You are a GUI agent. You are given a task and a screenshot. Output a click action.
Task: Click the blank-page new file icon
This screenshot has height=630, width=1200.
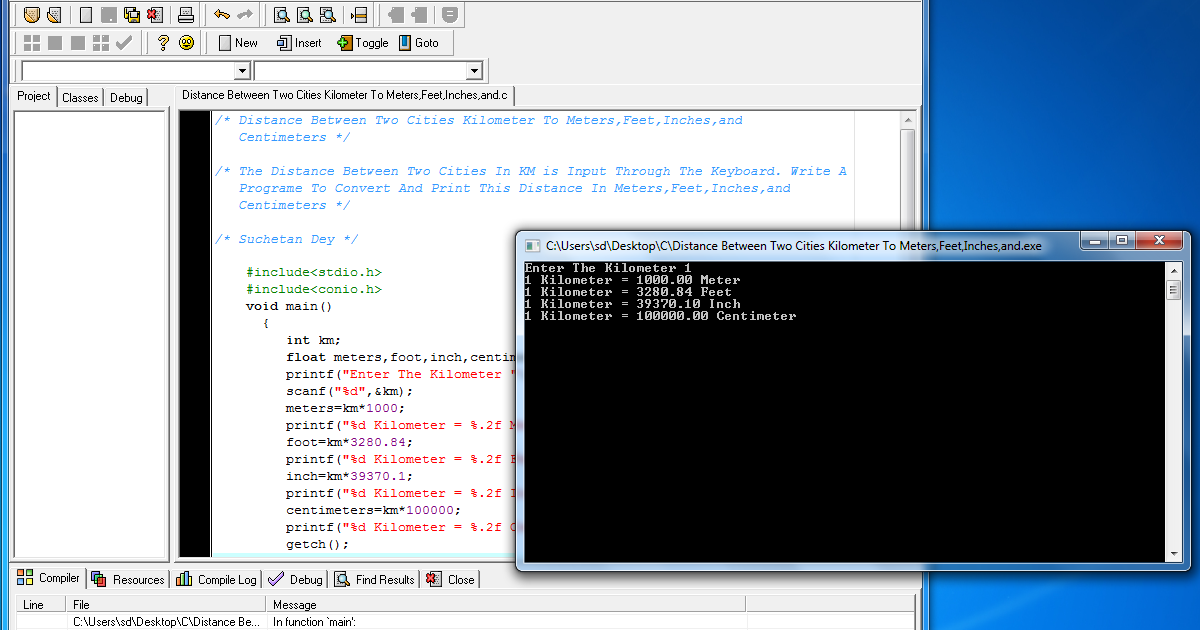(86, 15)
